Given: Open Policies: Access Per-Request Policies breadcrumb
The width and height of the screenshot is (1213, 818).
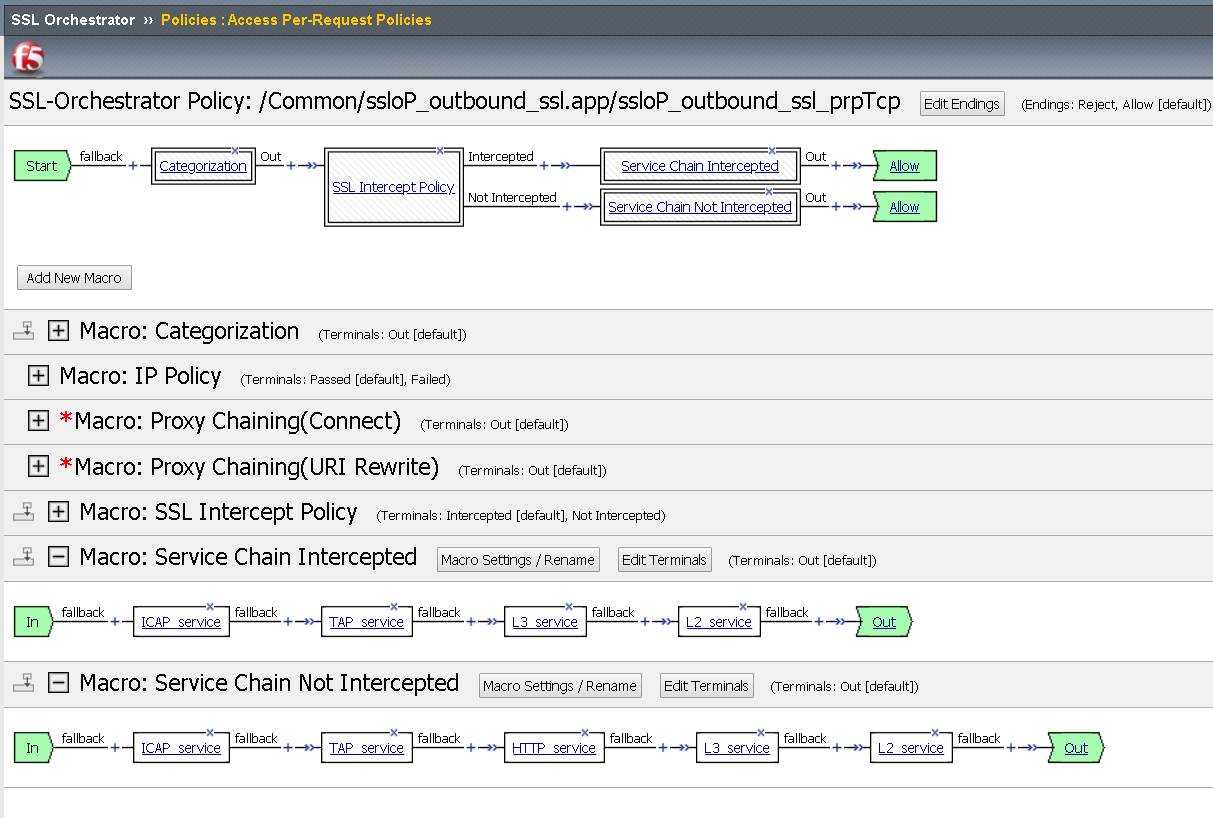Looking at the screenshot, I should click(296, 19).
